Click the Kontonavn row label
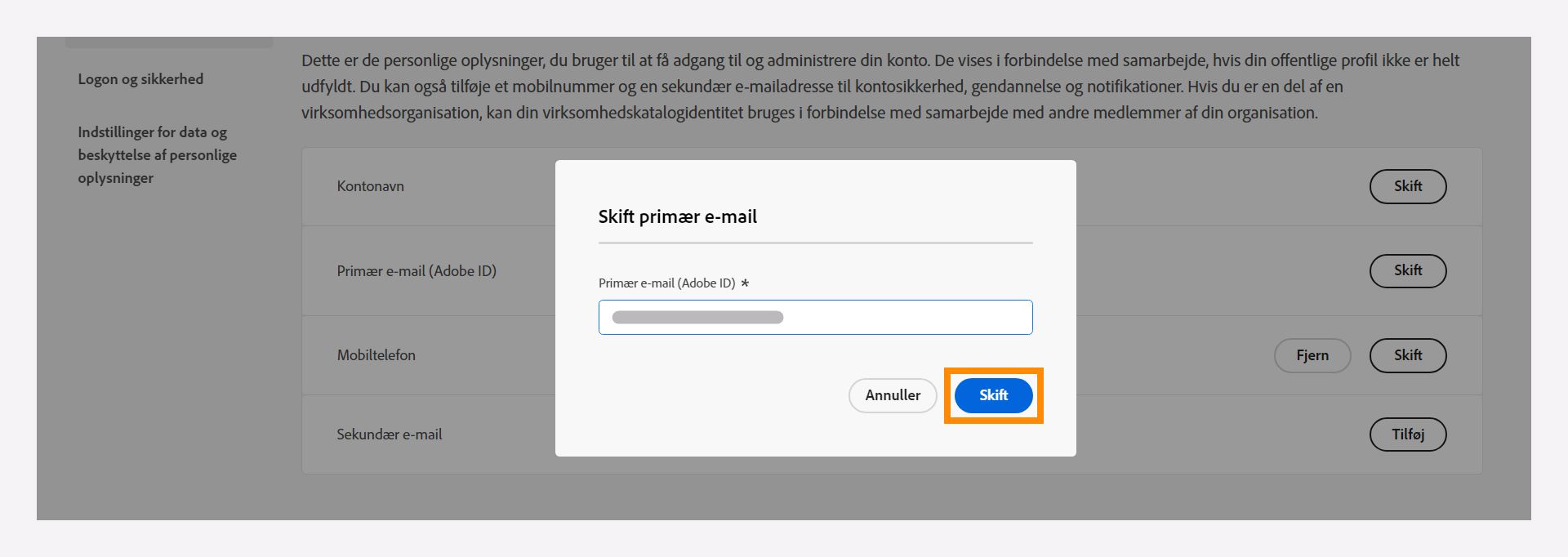 (372, 186)
